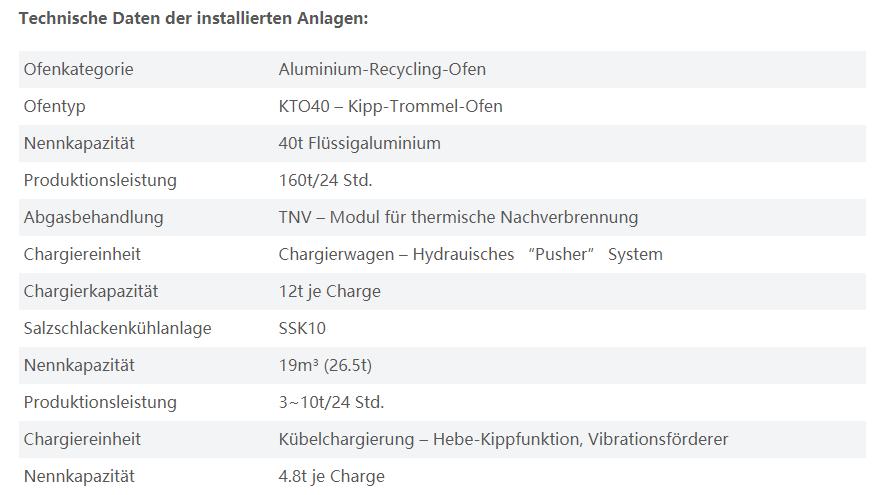Viewport: 879px width, 495px height.
Task: Select the Kübelchargierung Hebe-Kippfunktion text
Action: (x=503, y=439)
